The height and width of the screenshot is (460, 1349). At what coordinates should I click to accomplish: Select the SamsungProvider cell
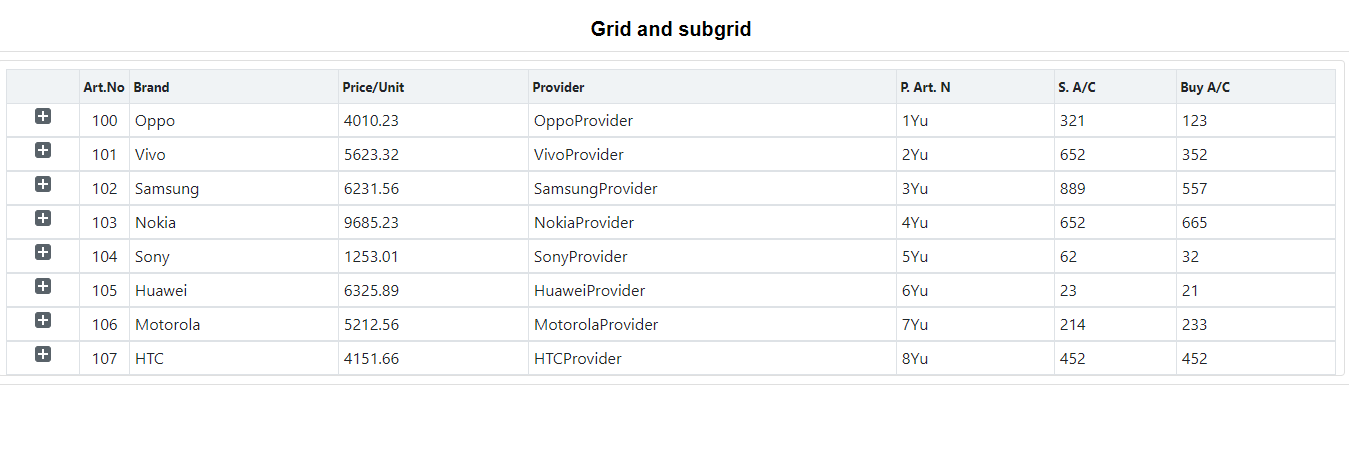(595, 189)
